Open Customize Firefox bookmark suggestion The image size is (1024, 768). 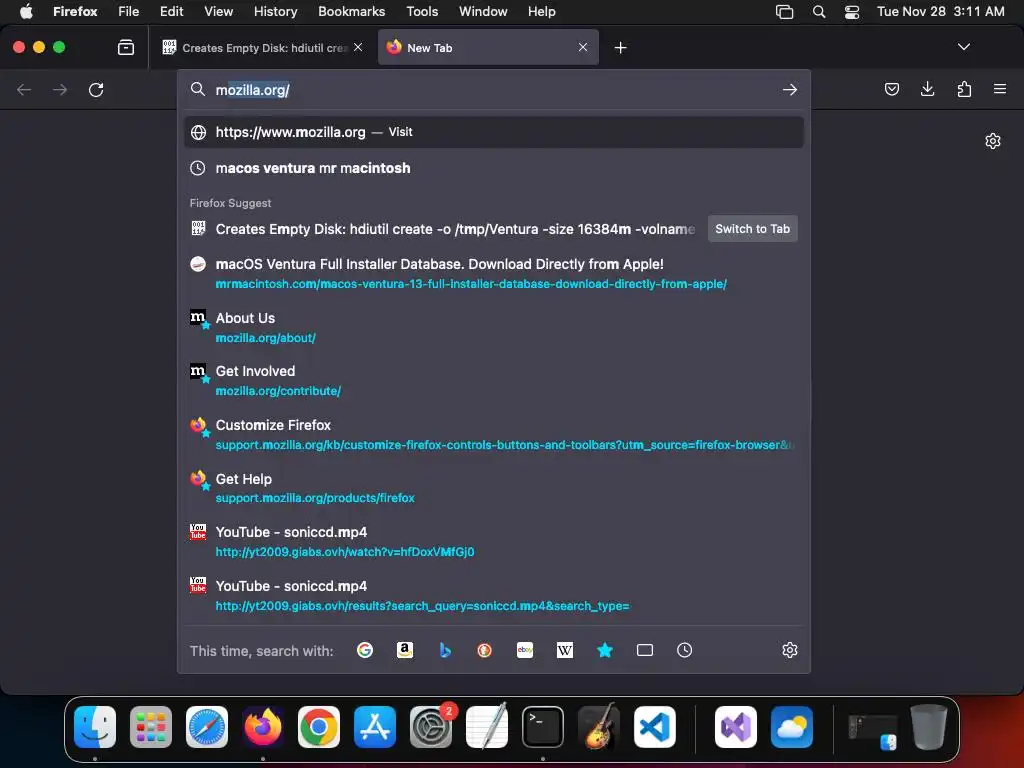(x=494, y=434)
